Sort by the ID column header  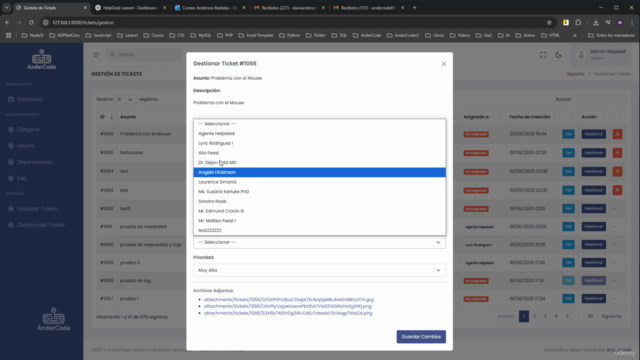pos(106,117)
